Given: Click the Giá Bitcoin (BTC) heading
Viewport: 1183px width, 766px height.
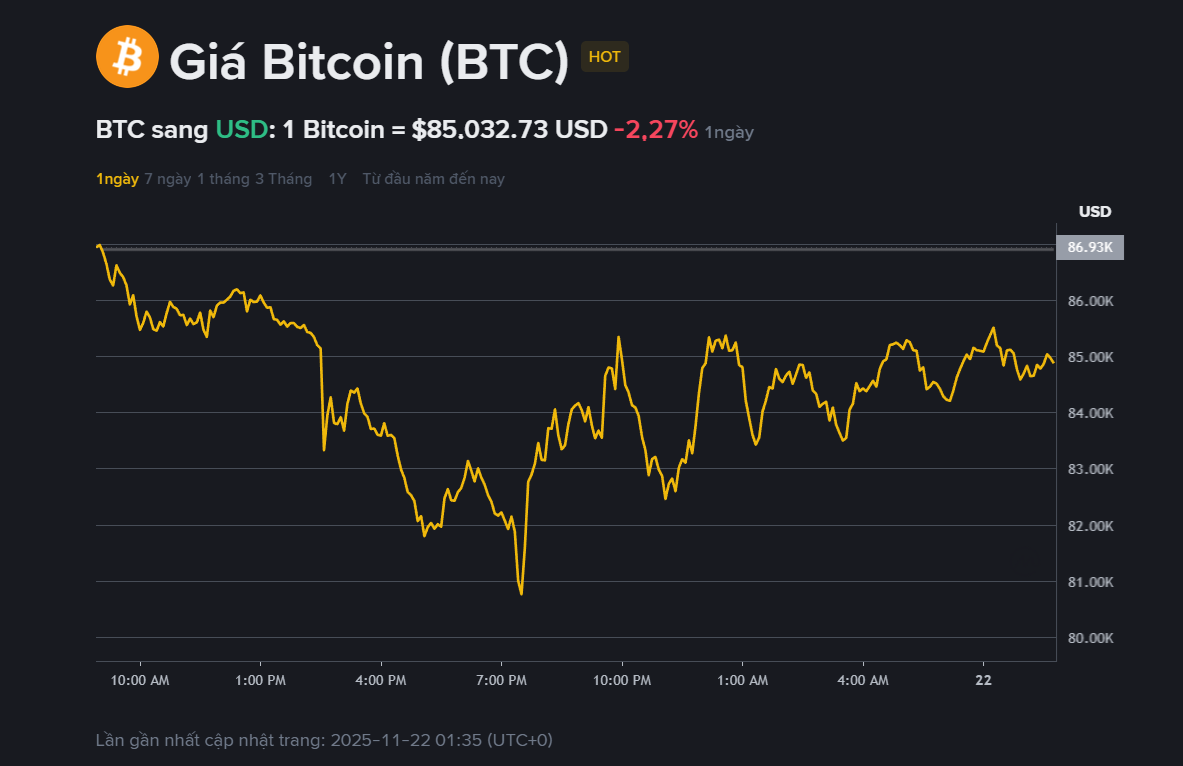Looking at the screenshot, I should pos(369,61).
